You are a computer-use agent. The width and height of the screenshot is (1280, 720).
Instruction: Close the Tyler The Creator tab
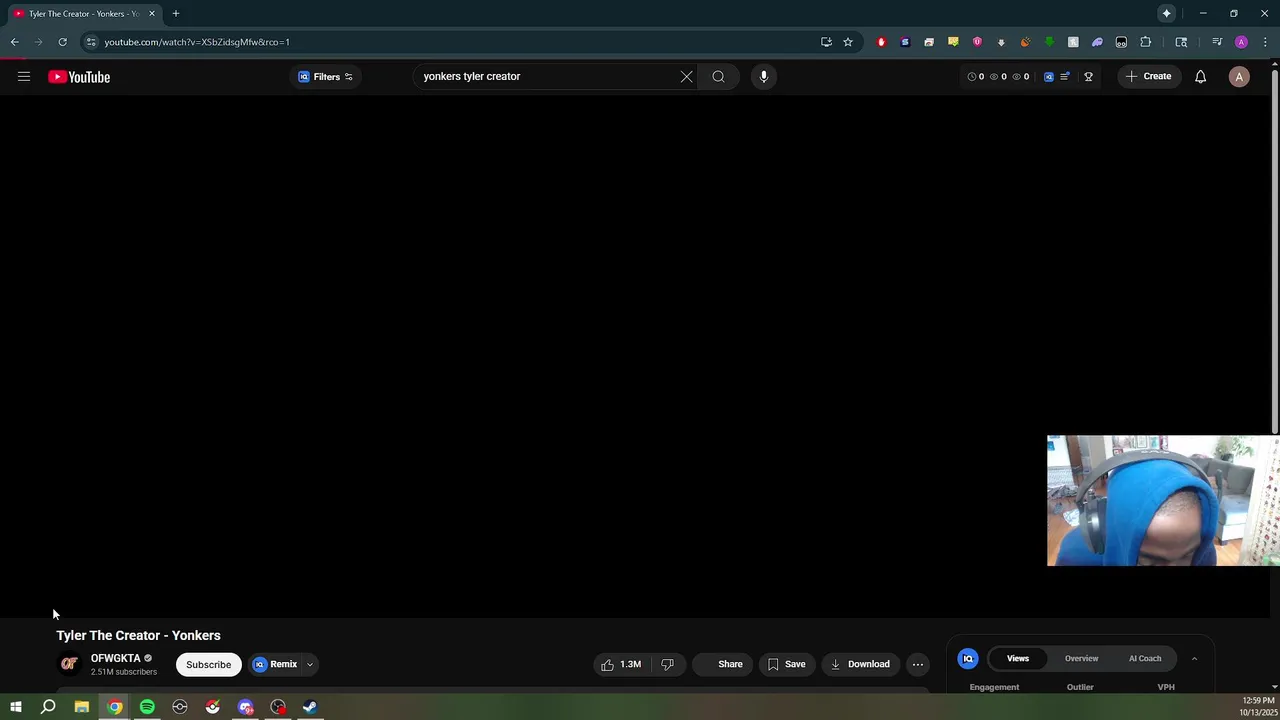tap(152, 13)
